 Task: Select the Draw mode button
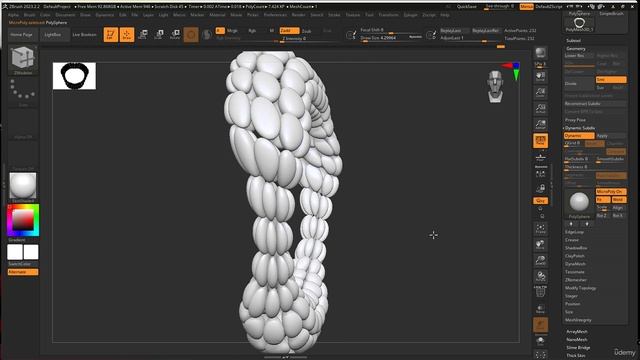pyautogui.click(x=127, y=35)
